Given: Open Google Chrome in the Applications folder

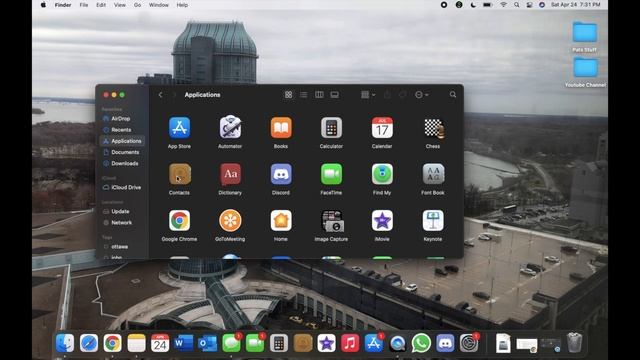Looking at the screenshot, I should (x=179, y=221).
